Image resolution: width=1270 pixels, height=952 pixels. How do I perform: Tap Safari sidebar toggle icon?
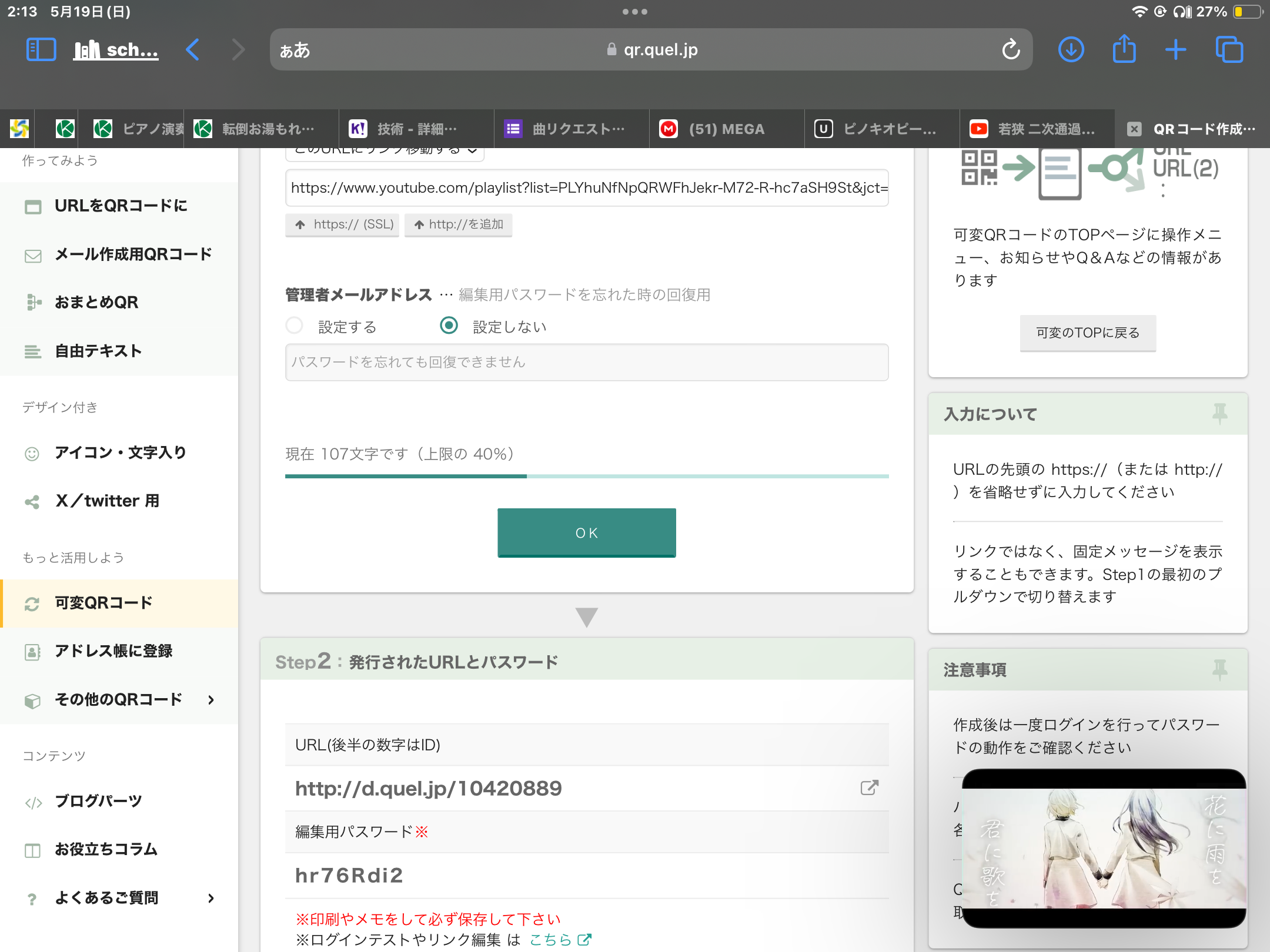click(41, 49)
